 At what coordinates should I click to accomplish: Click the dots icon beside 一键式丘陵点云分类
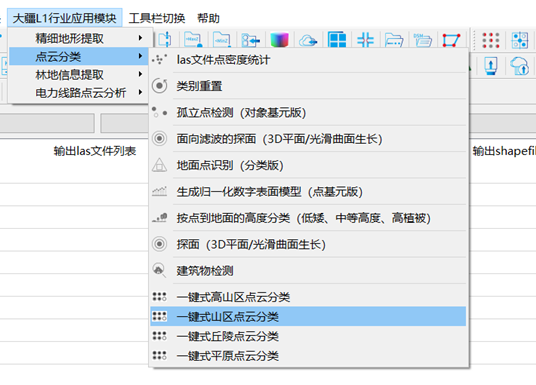(159, 336)
